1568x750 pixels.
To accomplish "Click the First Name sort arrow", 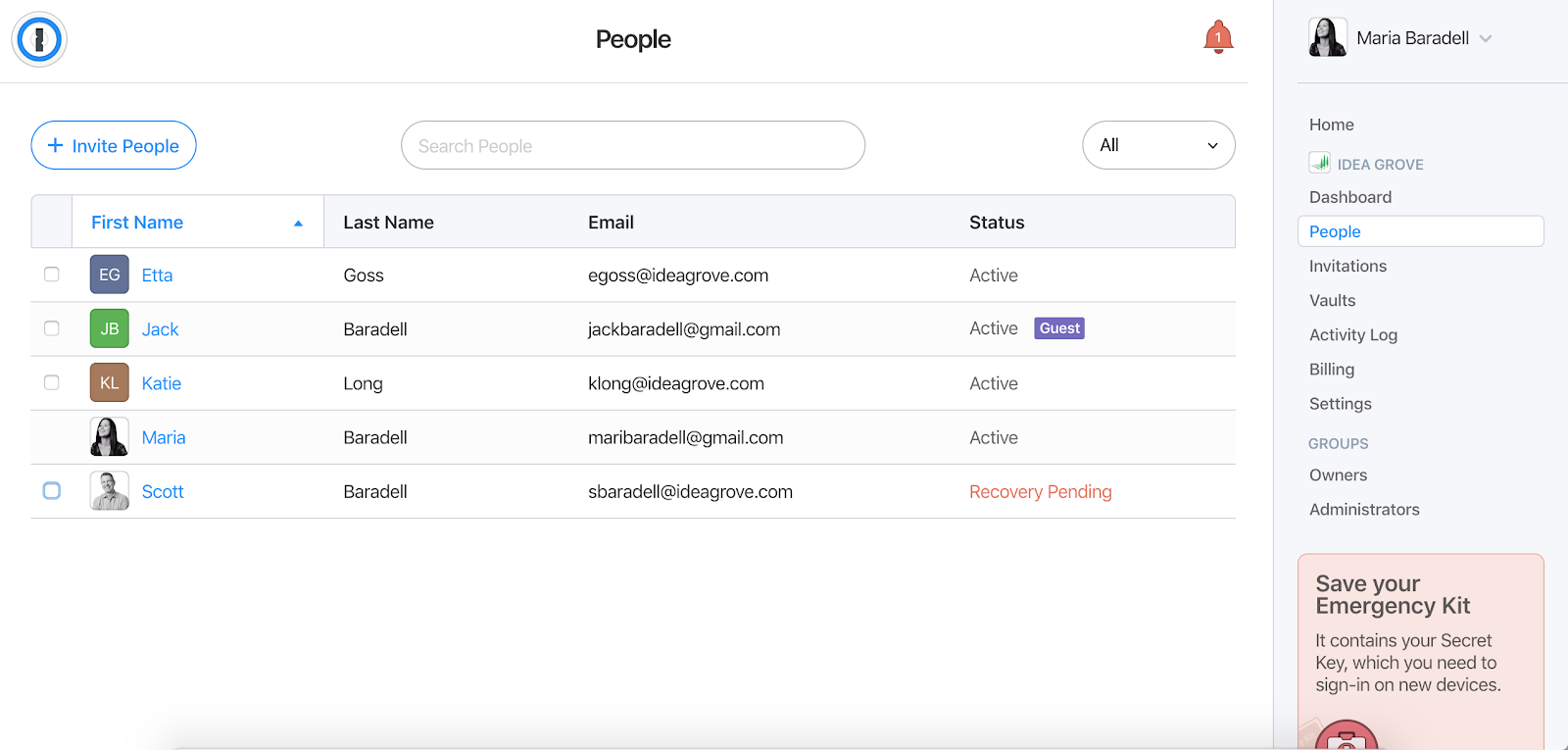I will (298, 224).
